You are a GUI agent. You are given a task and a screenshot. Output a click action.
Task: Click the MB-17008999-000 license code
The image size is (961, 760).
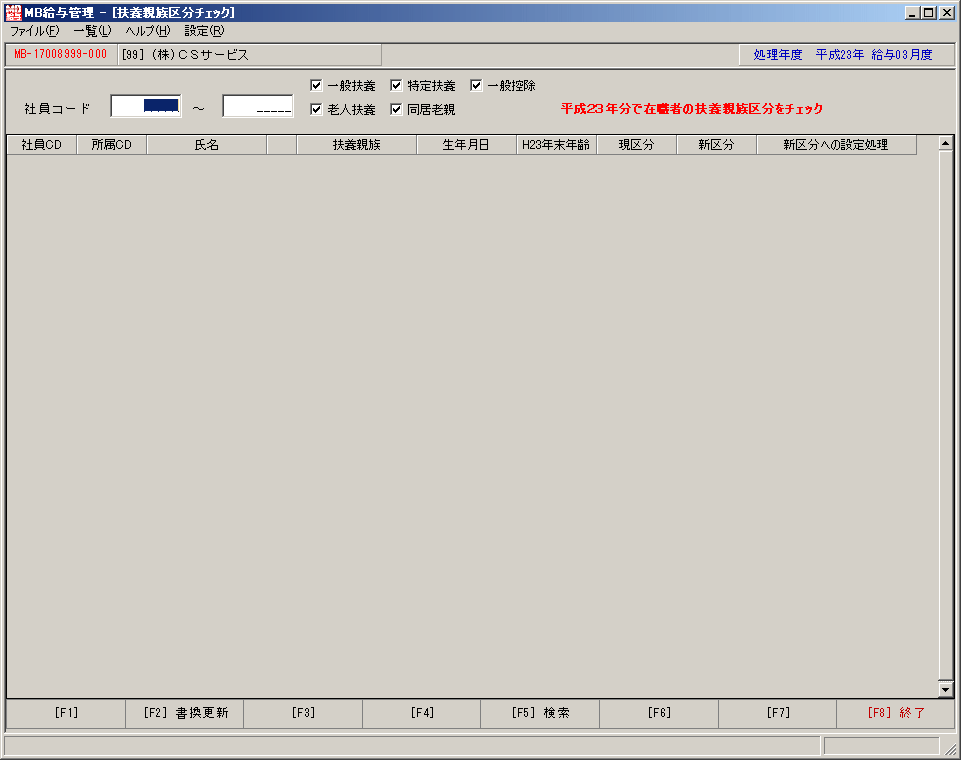point(61,55)
